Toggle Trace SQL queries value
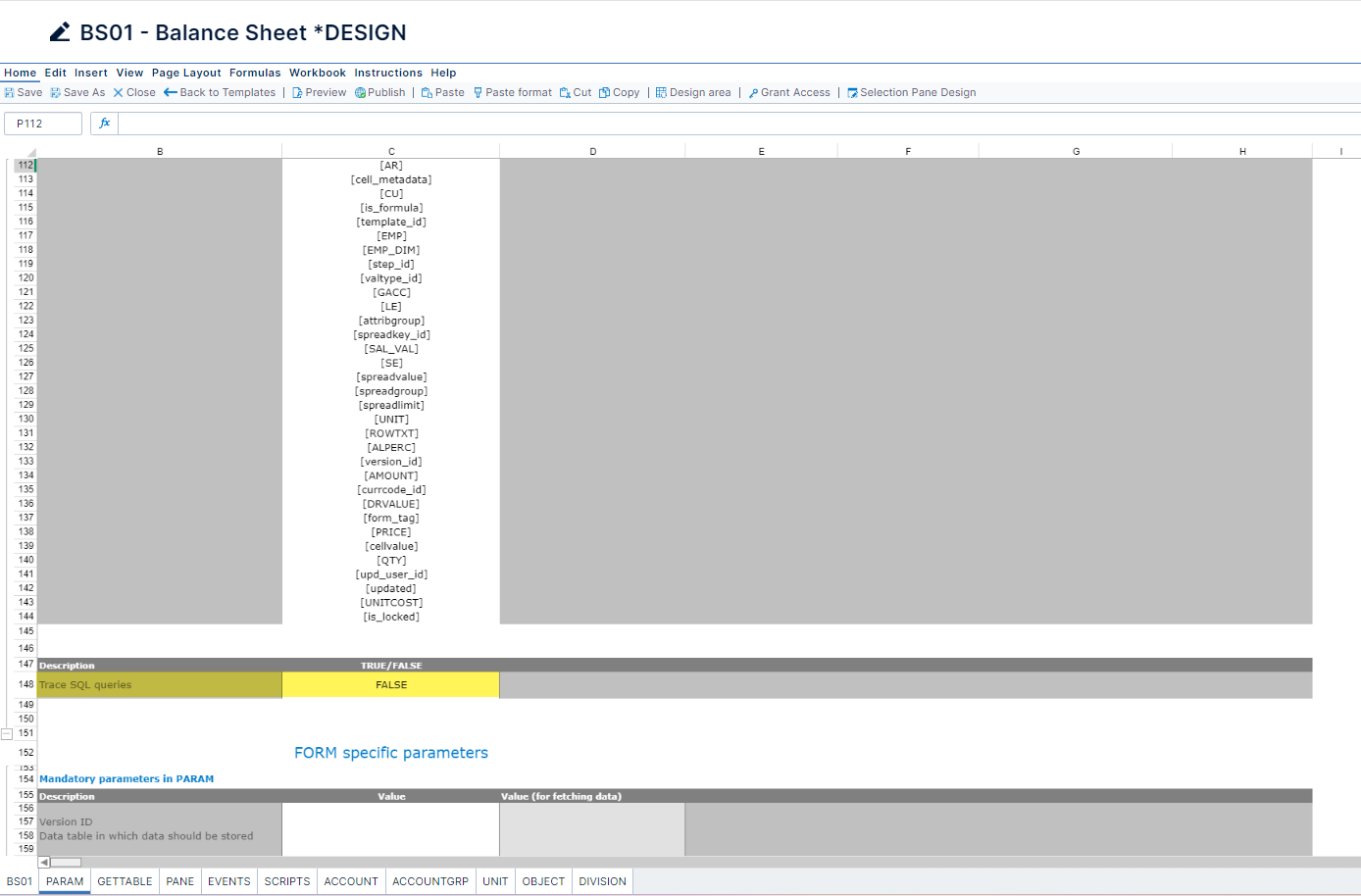The image size is (1361, 896). (390, 684)
